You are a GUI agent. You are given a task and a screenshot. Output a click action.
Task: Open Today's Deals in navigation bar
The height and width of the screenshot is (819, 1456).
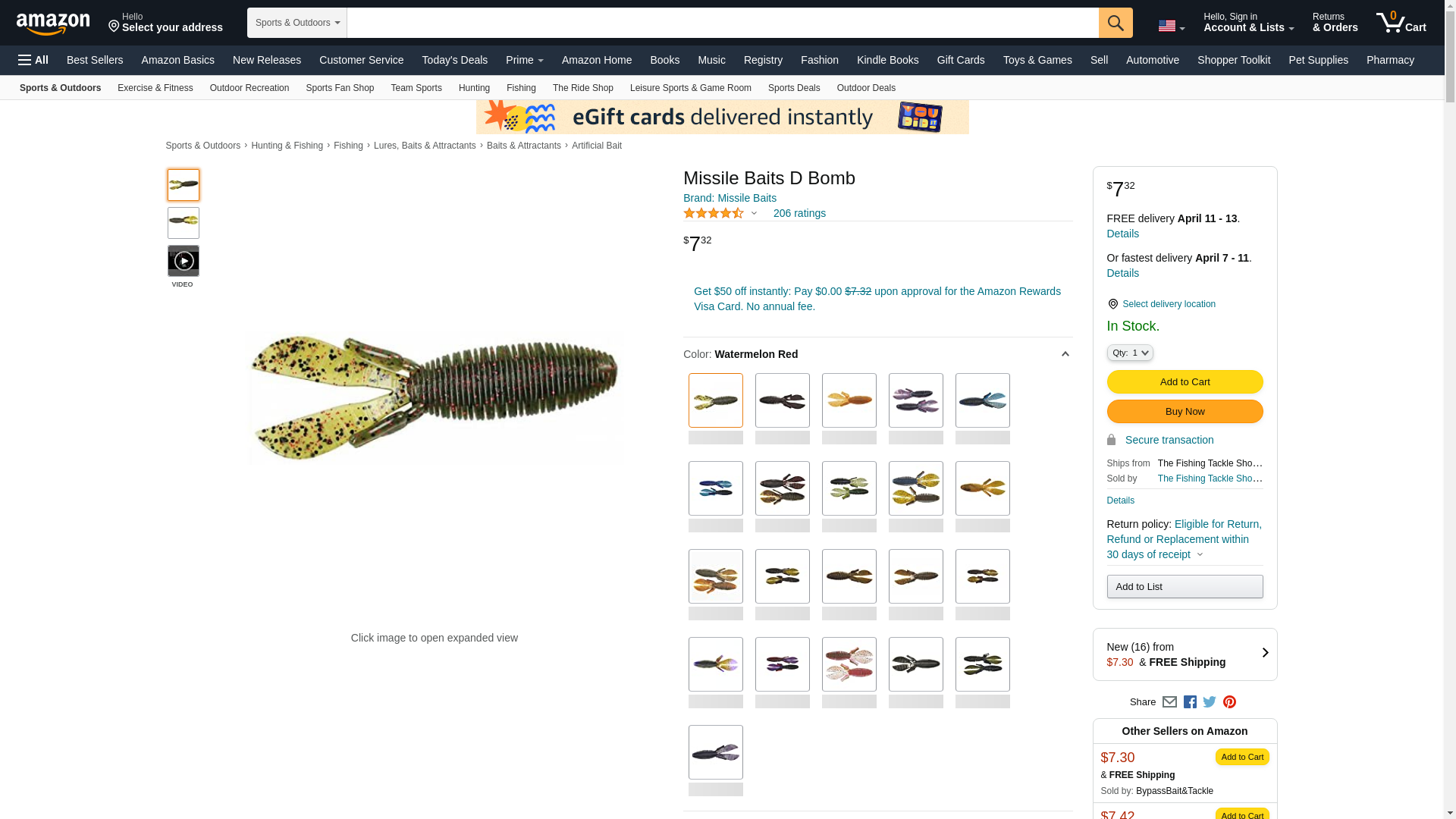point(454,60)
